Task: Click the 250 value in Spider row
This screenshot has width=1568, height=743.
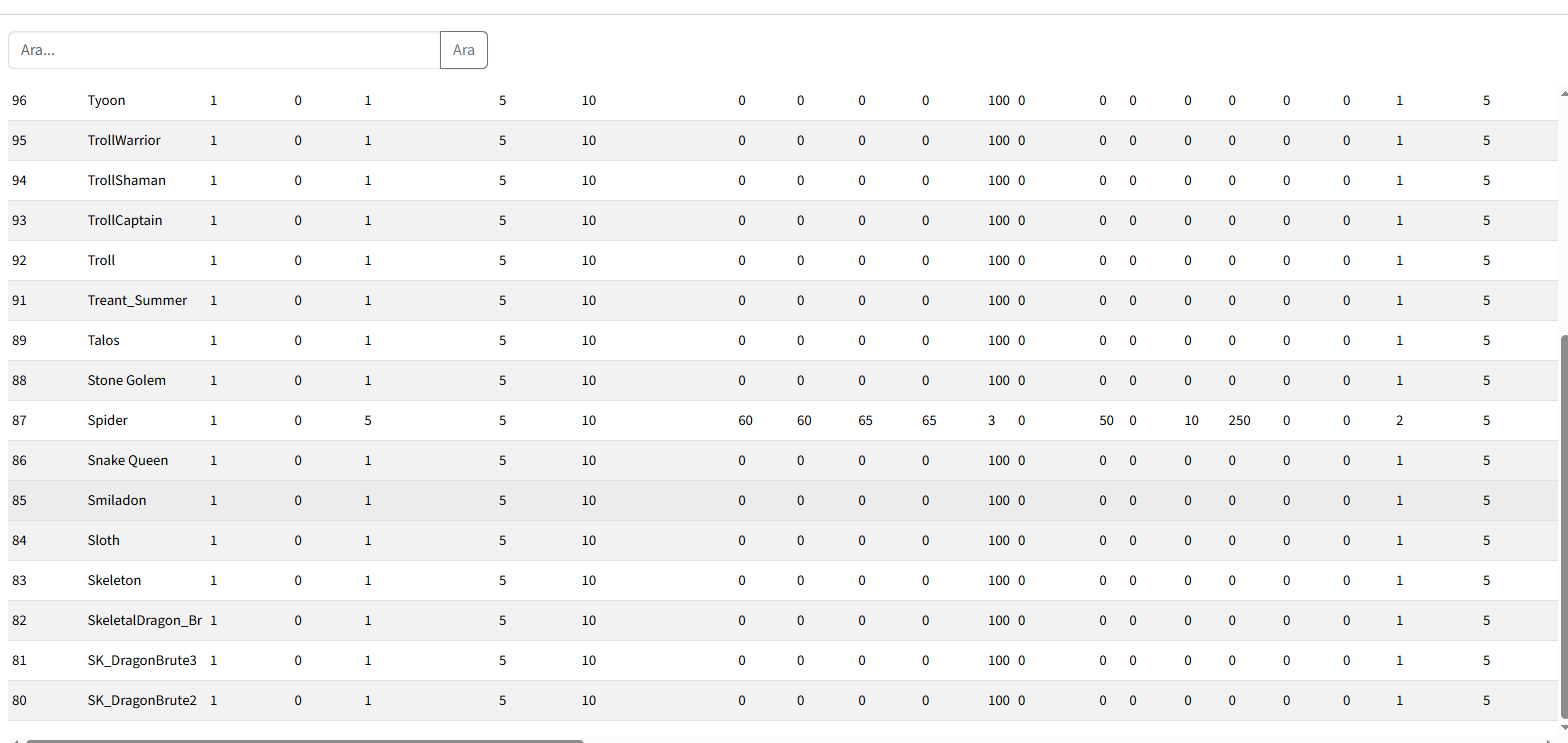Action: click(x=1240, y=421)
